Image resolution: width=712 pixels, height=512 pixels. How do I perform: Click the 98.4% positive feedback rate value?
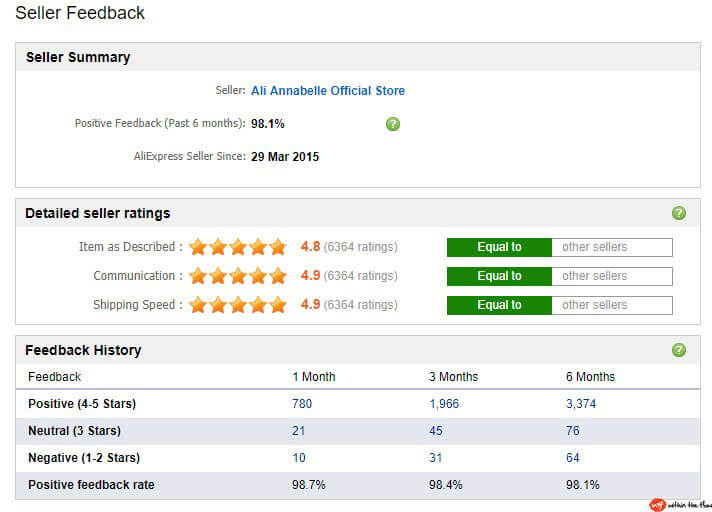point(446,485)
